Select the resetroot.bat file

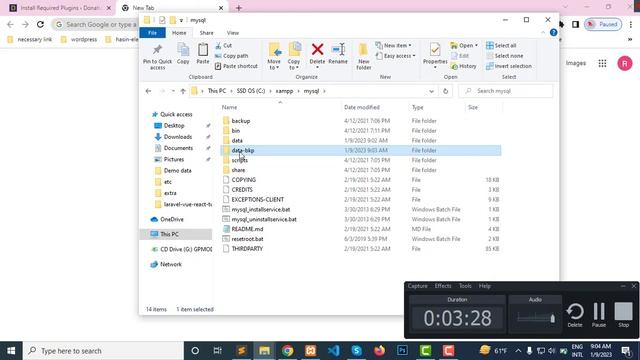pos(247,239)
